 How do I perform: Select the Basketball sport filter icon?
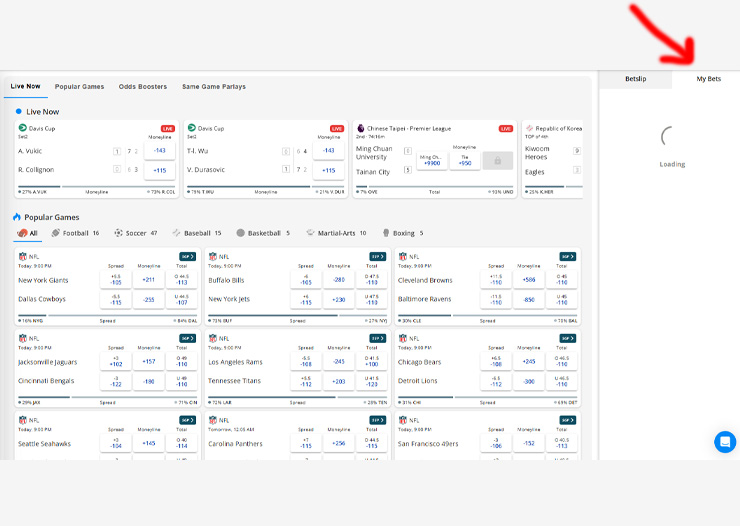pyautogui.click(x=241, y=233)
